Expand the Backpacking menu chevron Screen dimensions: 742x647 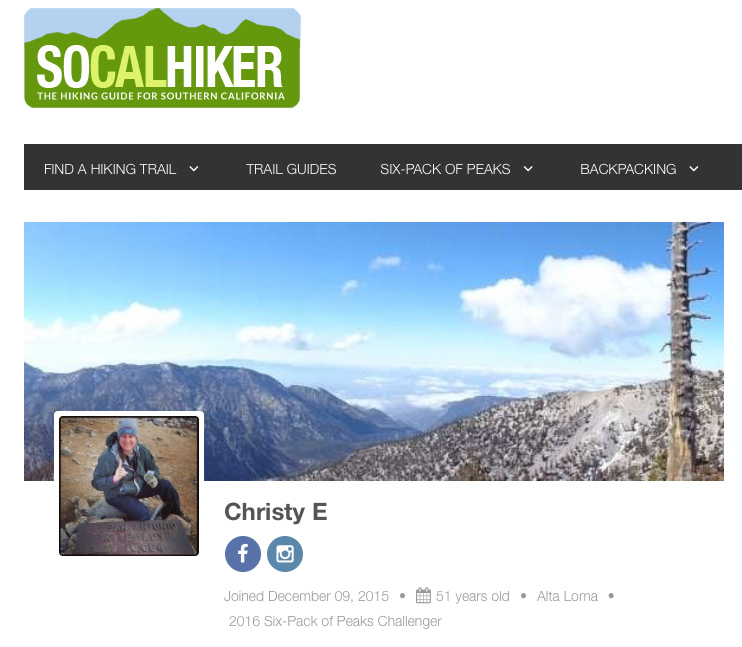(x=694, y=168)
